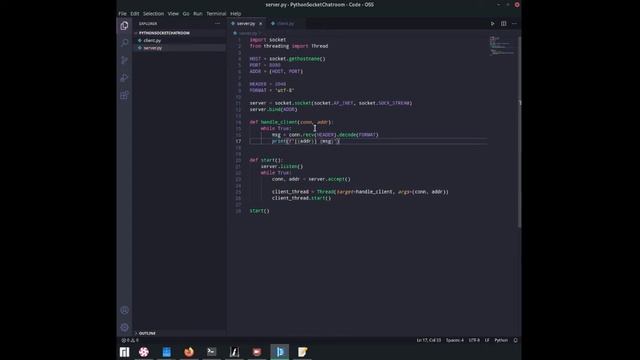The image size is (640, 360).
Task: Switch to the client.py editor tab
Action: [x=285, y=24]
